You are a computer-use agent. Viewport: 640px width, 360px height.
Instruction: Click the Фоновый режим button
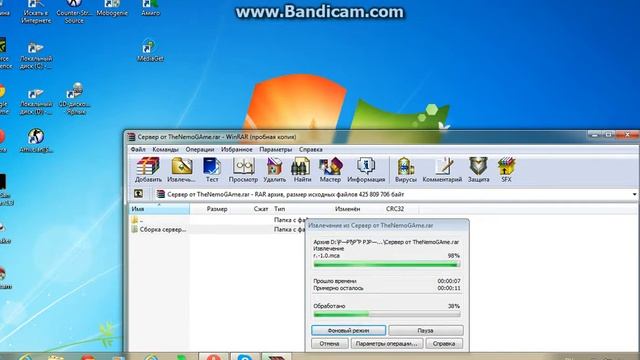pyautogui.click(x=349, y=330)
